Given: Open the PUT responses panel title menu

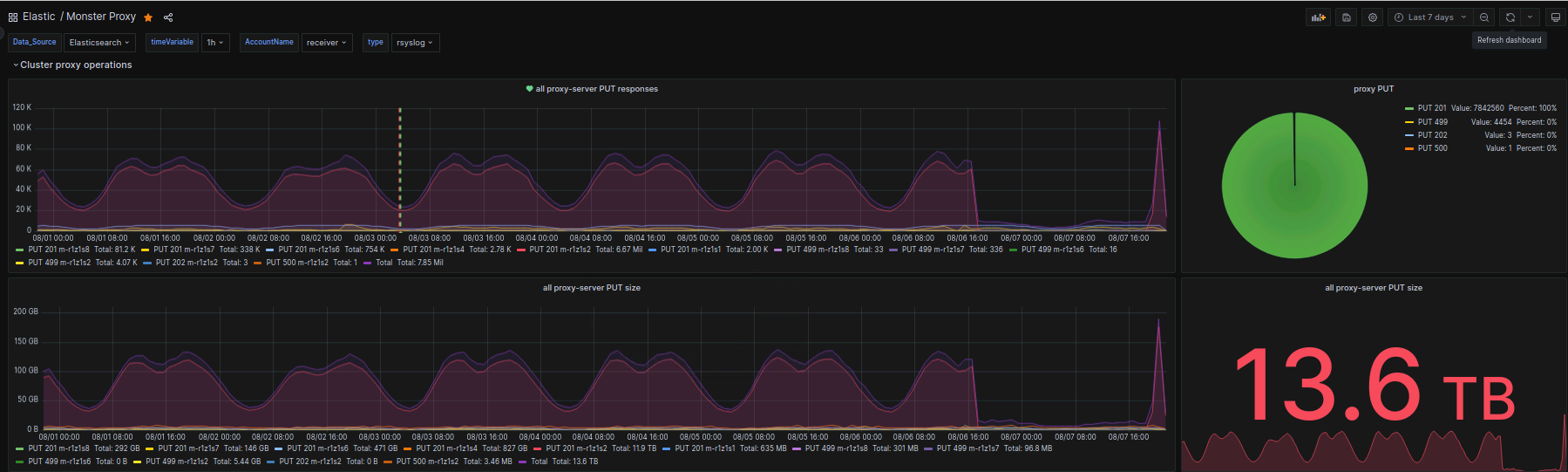Looking at the screenshot, I should pyautogui.click(x=597, y=89).
